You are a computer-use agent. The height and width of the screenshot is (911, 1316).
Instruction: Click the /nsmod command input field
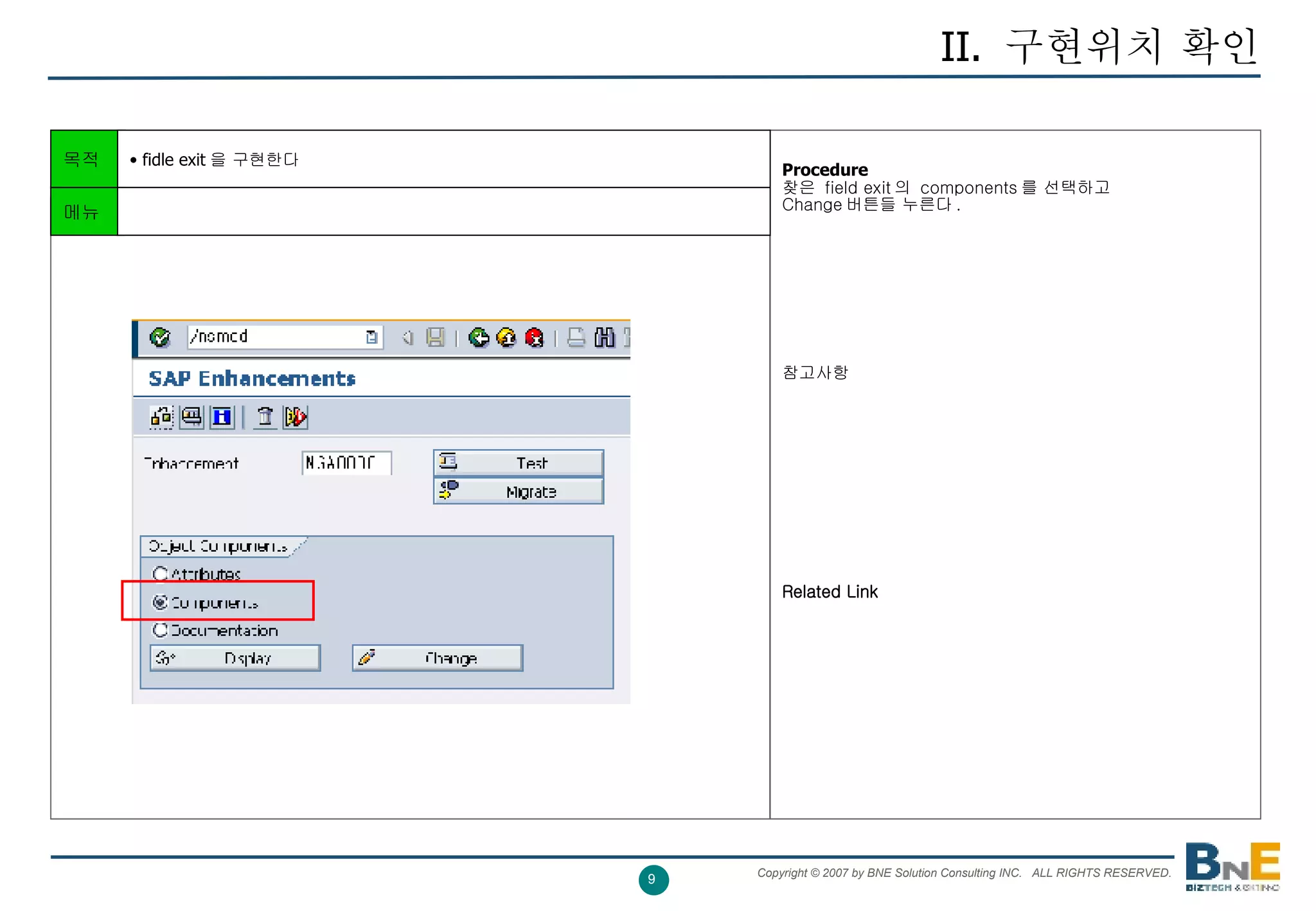pyautogui.click(x=285, y=337)
